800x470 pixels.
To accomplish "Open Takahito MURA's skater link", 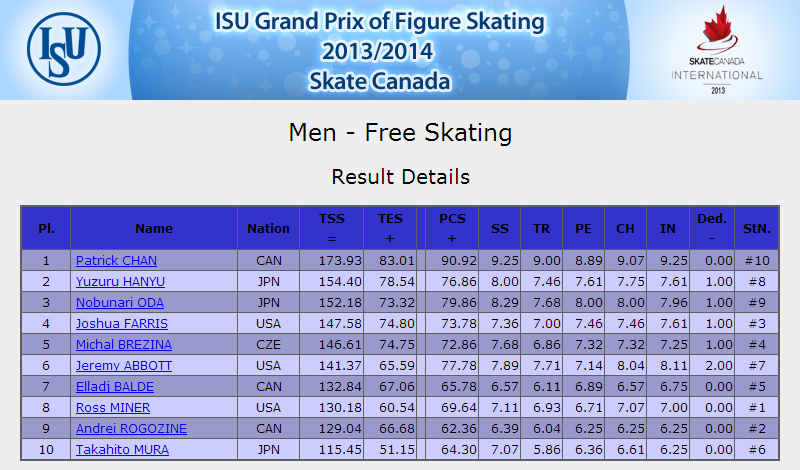I will 122,449.
